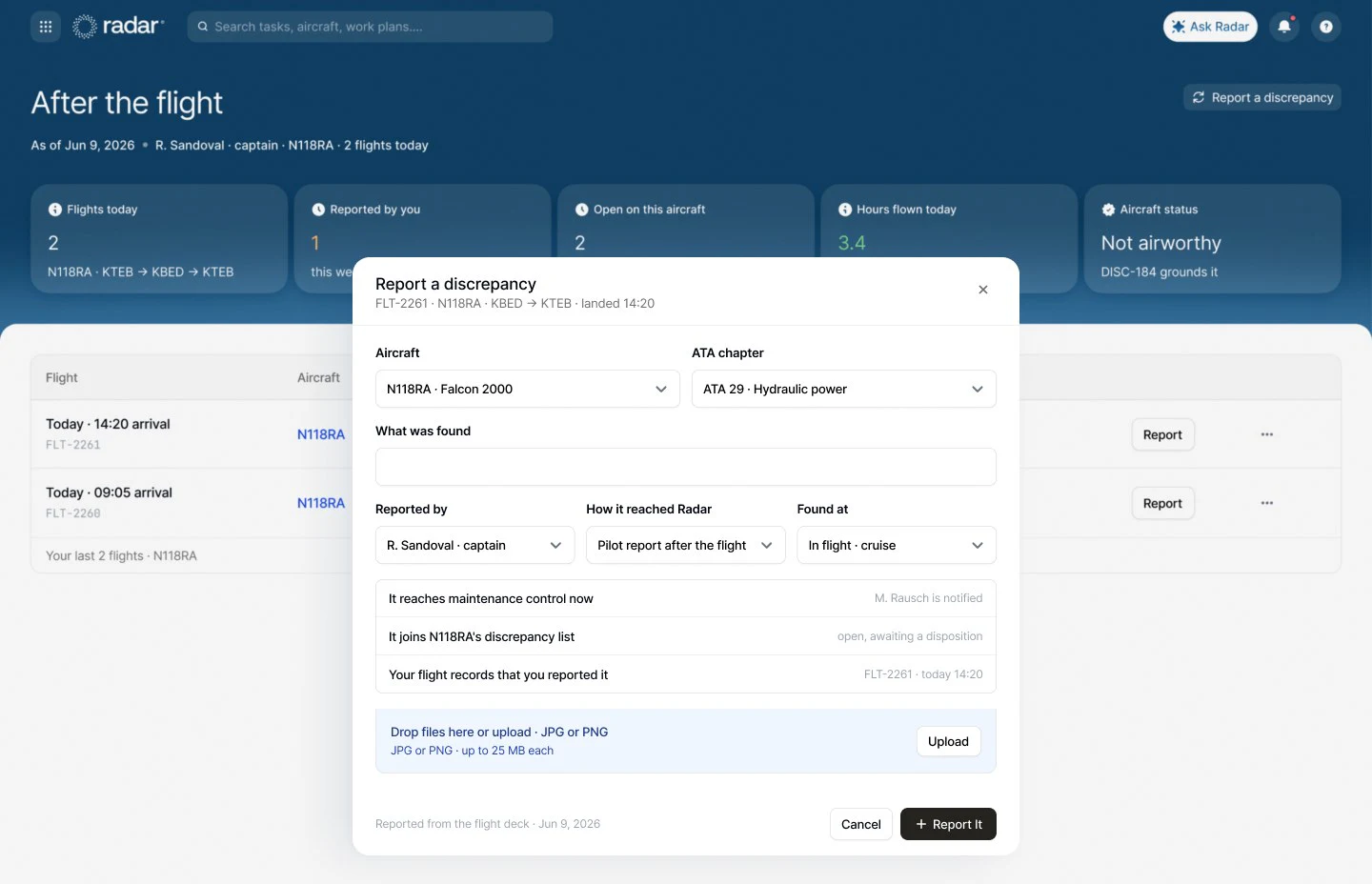Expand the ATA chapter dropdown

point(844,389)
